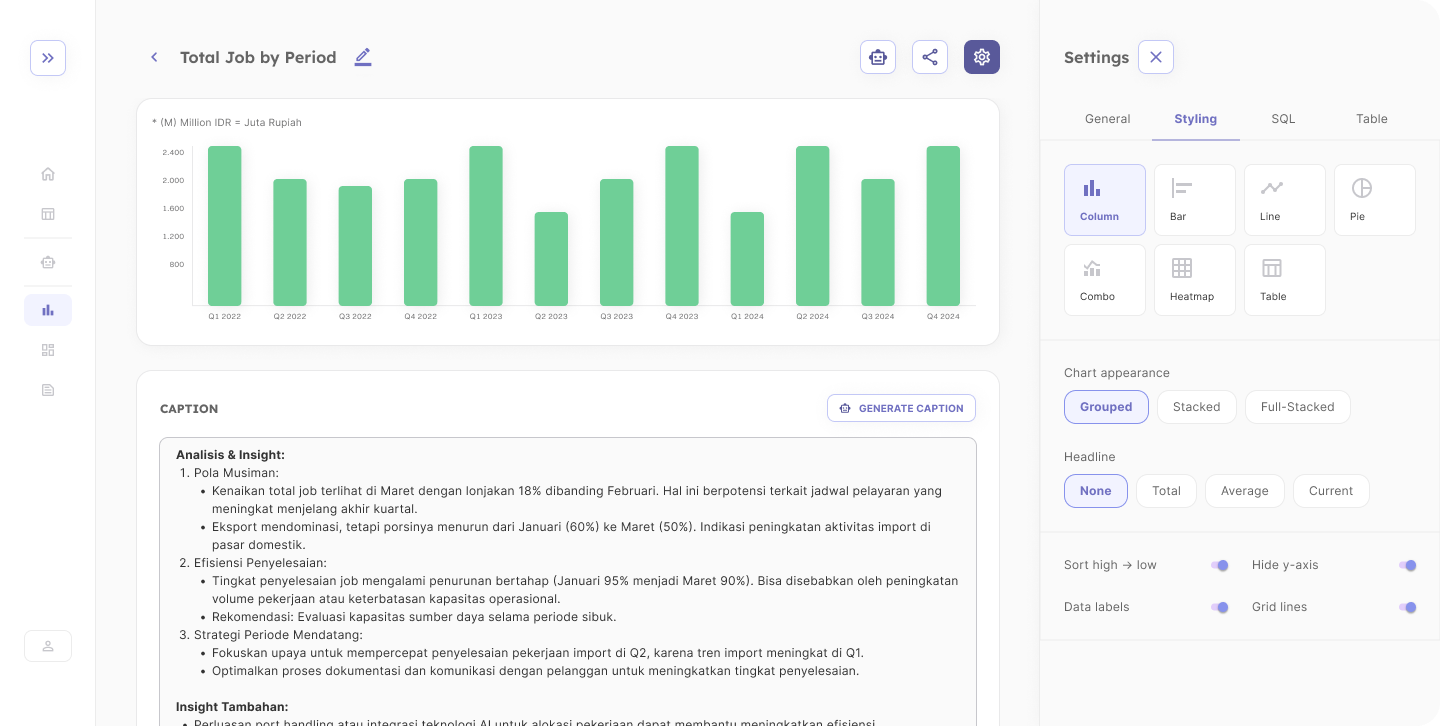Click the Q2 2023 bar in chart
The width and height of the screenshot is (1440, 726).
(551, 259)
